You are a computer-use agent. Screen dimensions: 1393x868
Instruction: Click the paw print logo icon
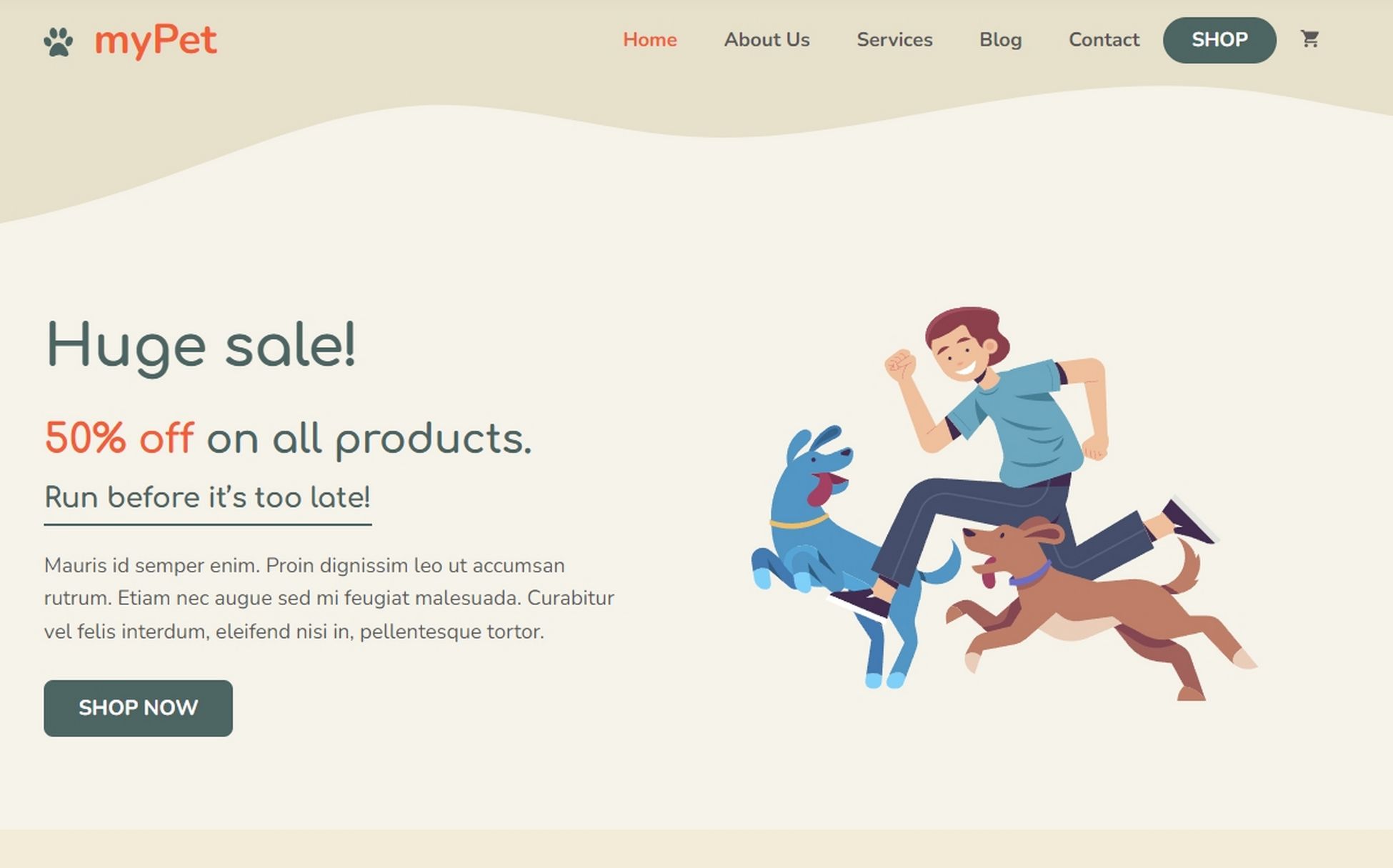click(x=58, y=41)
